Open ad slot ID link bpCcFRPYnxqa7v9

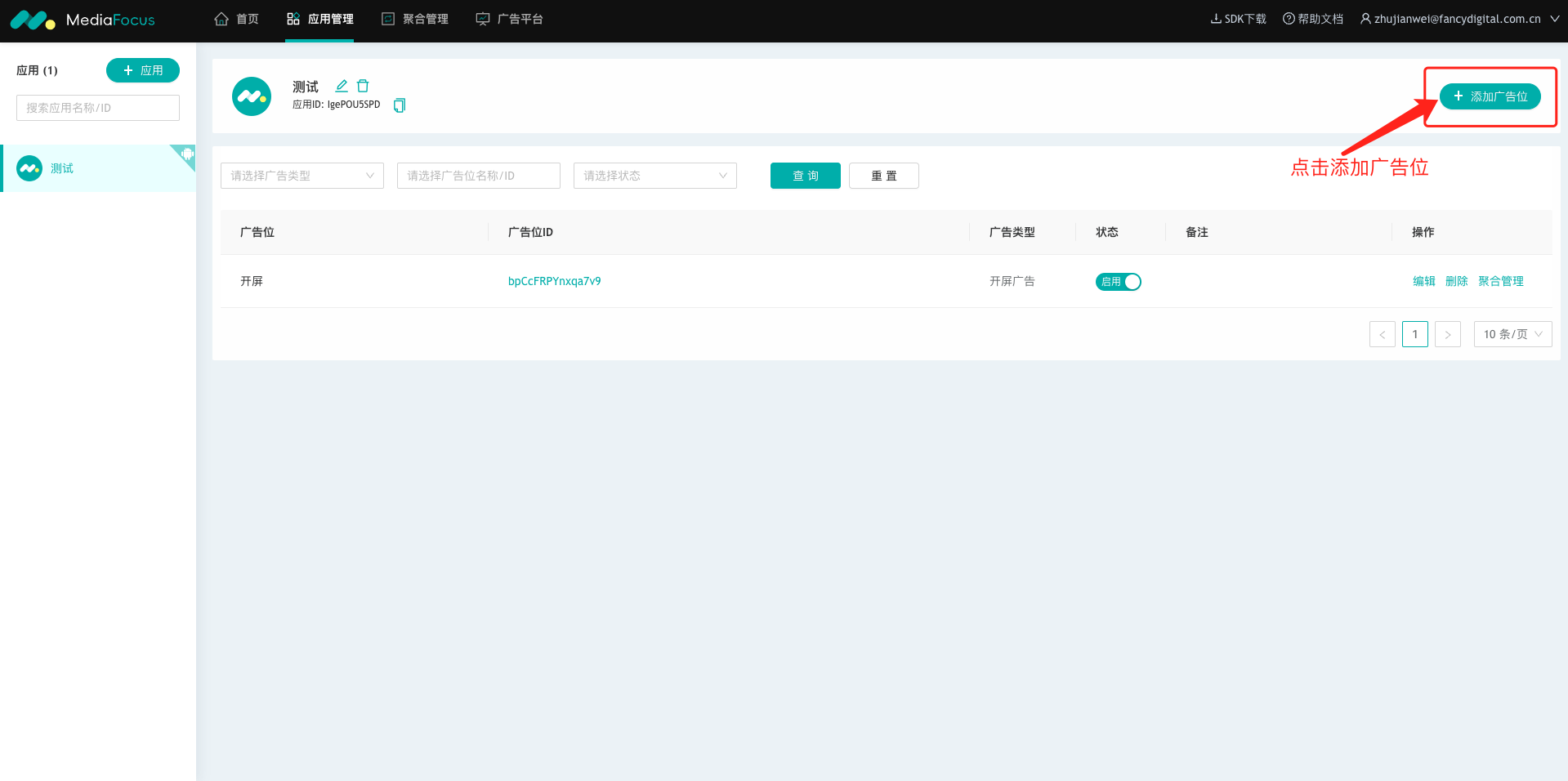[554, 281]
